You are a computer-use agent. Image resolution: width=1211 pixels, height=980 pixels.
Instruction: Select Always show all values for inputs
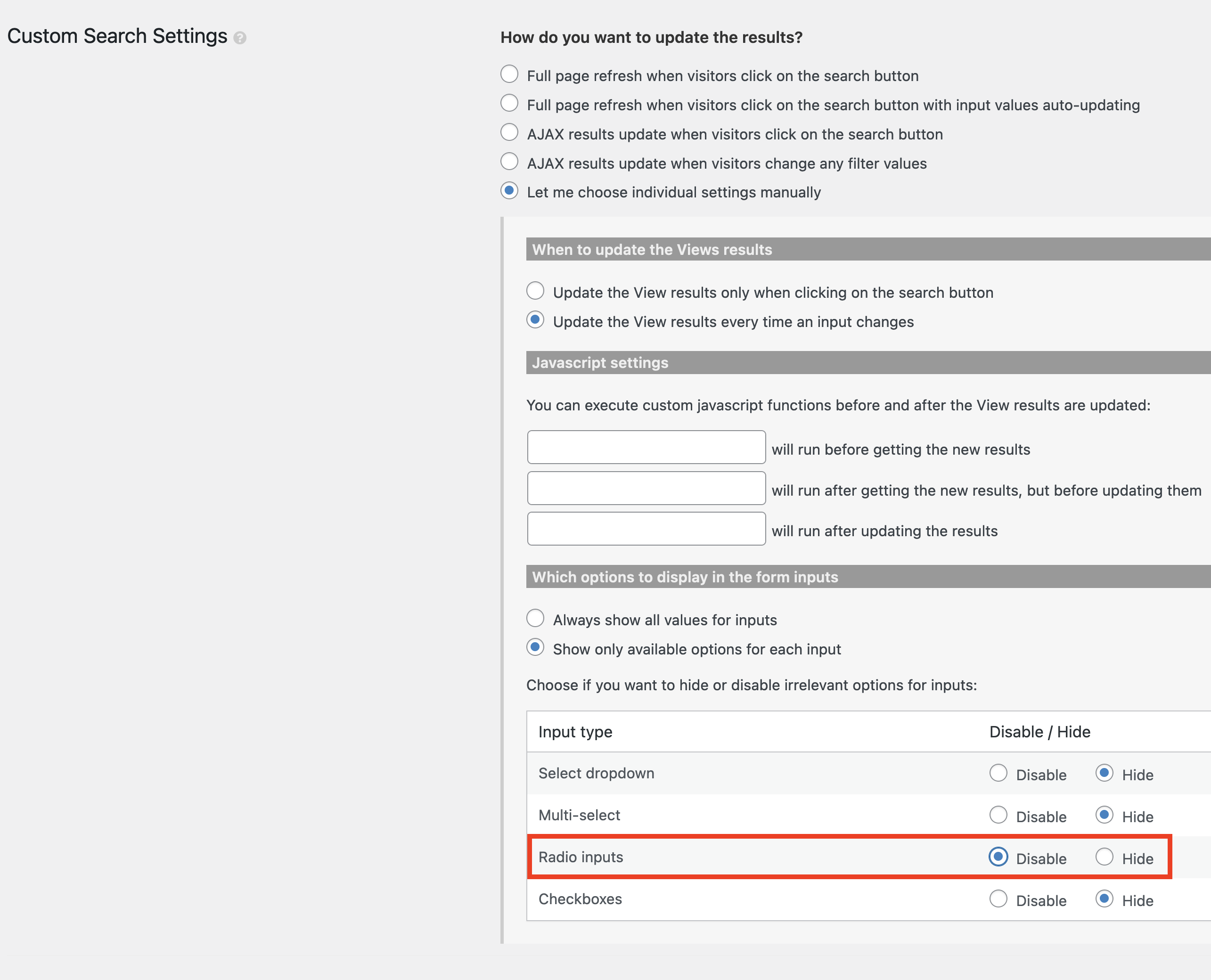(535, 618)
